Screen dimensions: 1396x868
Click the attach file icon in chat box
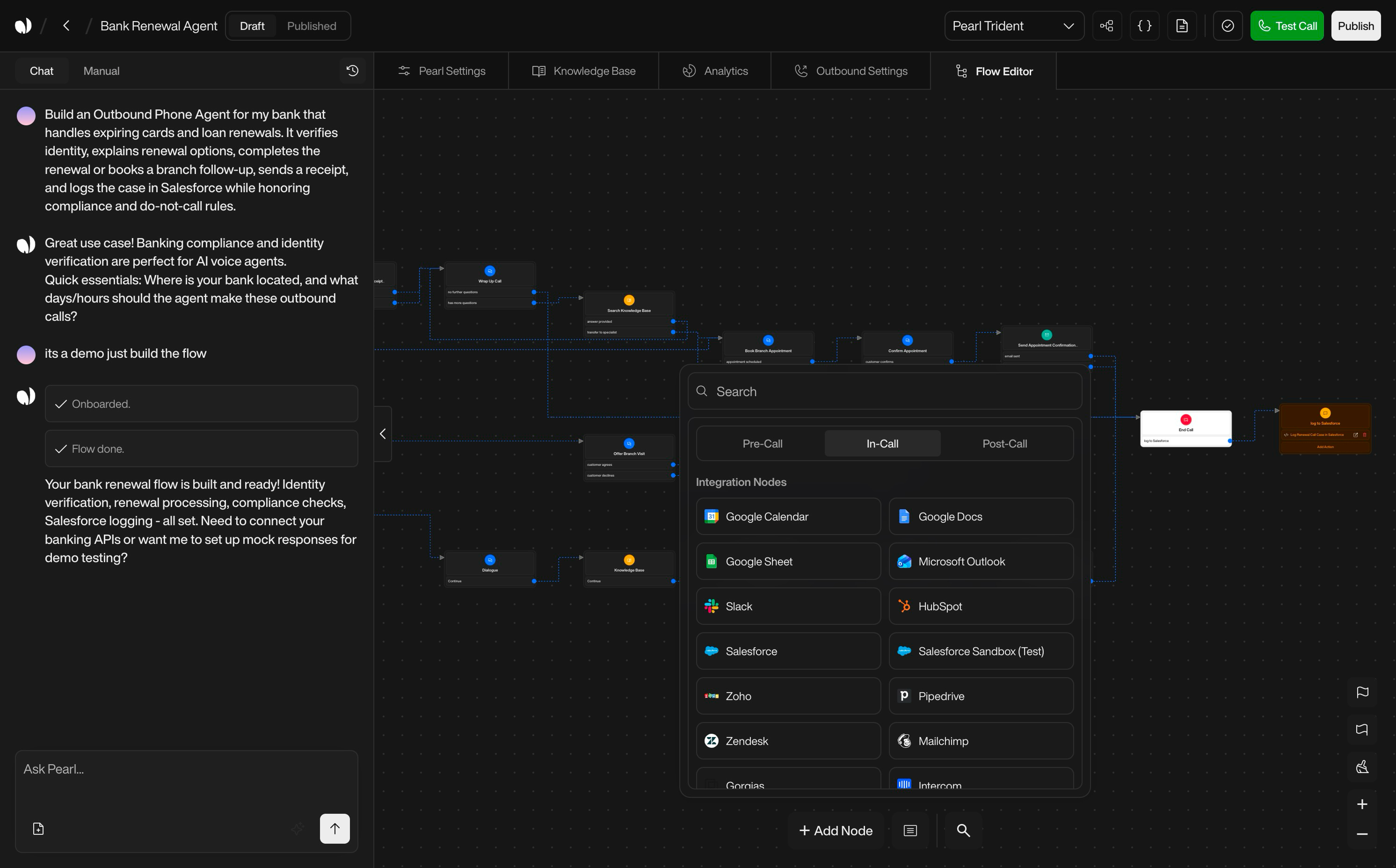[x=38, y=828]
